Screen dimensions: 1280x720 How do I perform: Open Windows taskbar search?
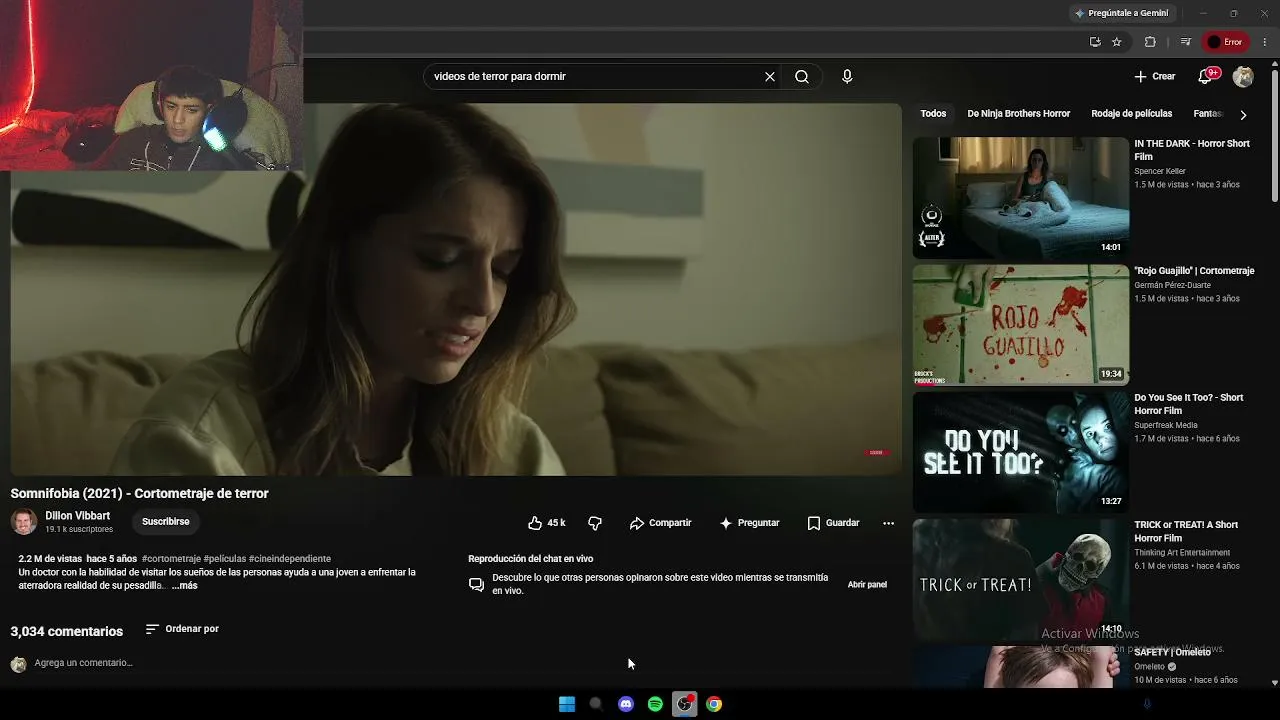[x=596, y=704]
